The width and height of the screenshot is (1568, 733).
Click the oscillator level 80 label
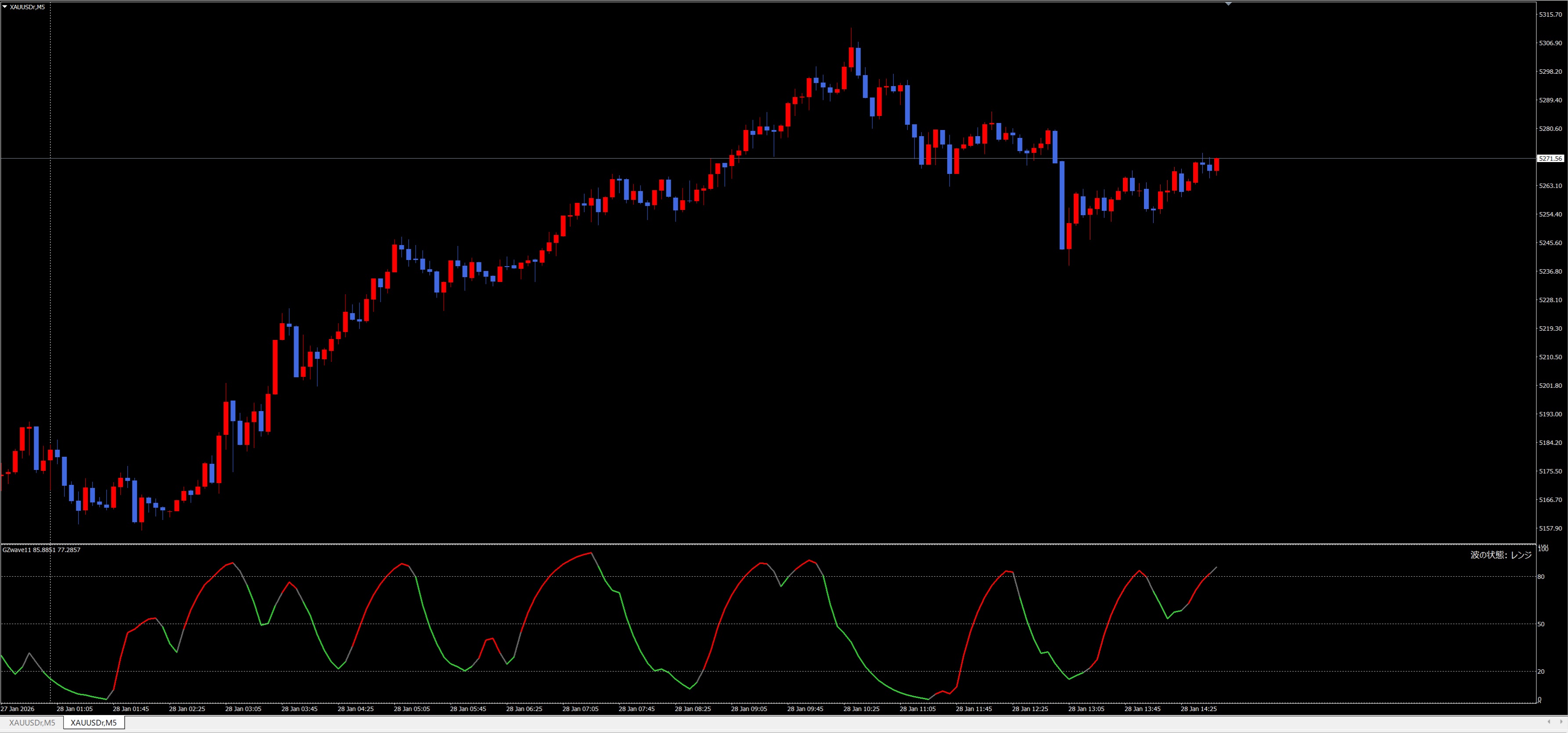[x=1541, y=577]
